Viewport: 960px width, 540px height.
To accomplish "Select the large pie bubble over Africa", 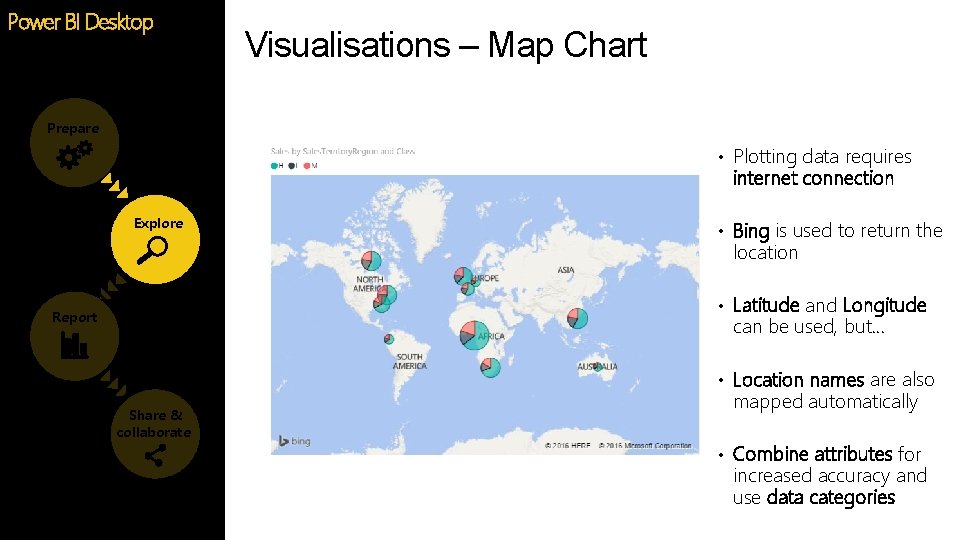I will (x=474, y=336).
